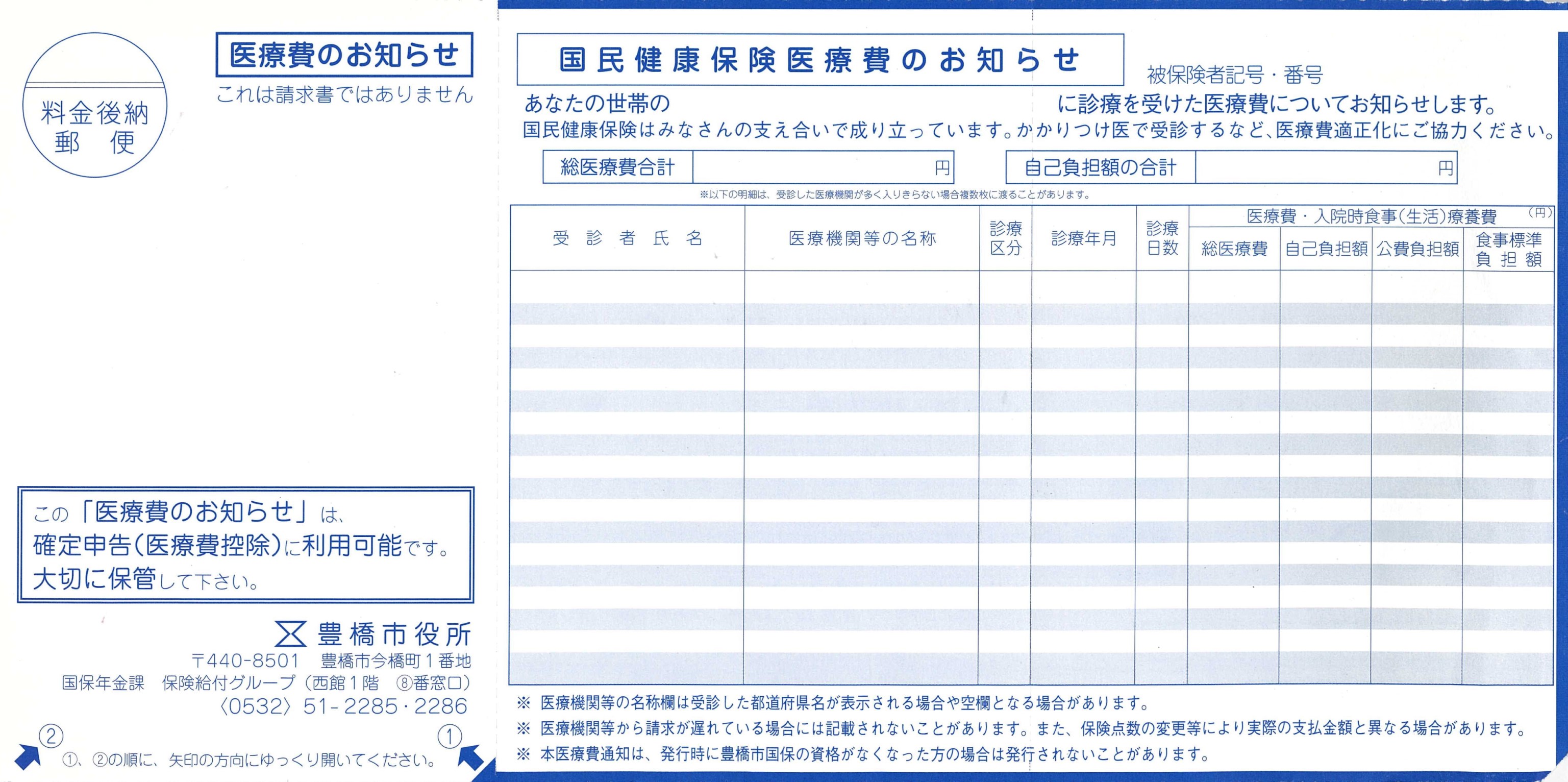This screenshot has height=782, width=1568.
Task: Click the standalone circled number ② marker
Action: pyautogui.click(x=51, y=737)
